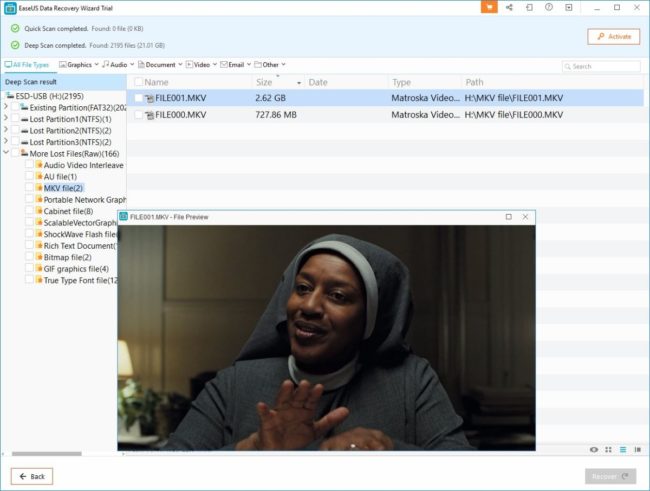This screenshot has width=650, height=491.
Task: Click the Search input field
Action: (x=601, y=66)
